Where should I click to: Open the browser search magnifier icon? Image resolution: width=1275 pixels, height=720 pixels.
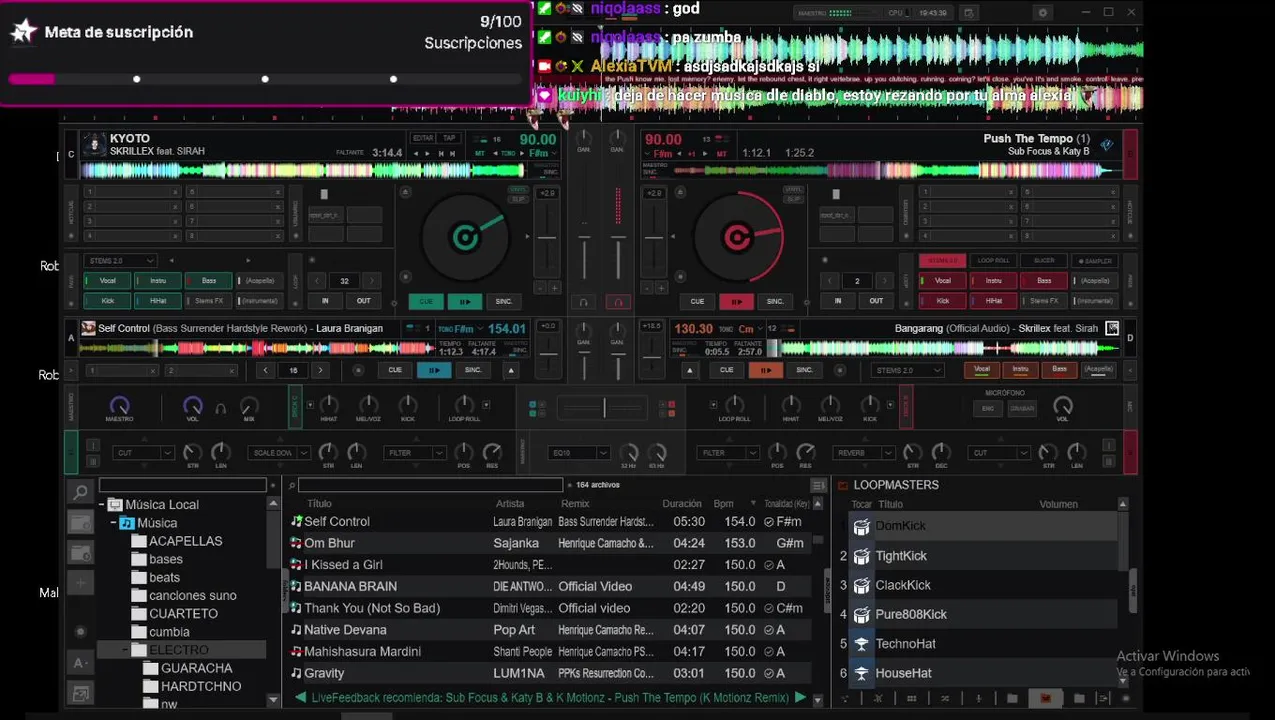coord(80,492)
